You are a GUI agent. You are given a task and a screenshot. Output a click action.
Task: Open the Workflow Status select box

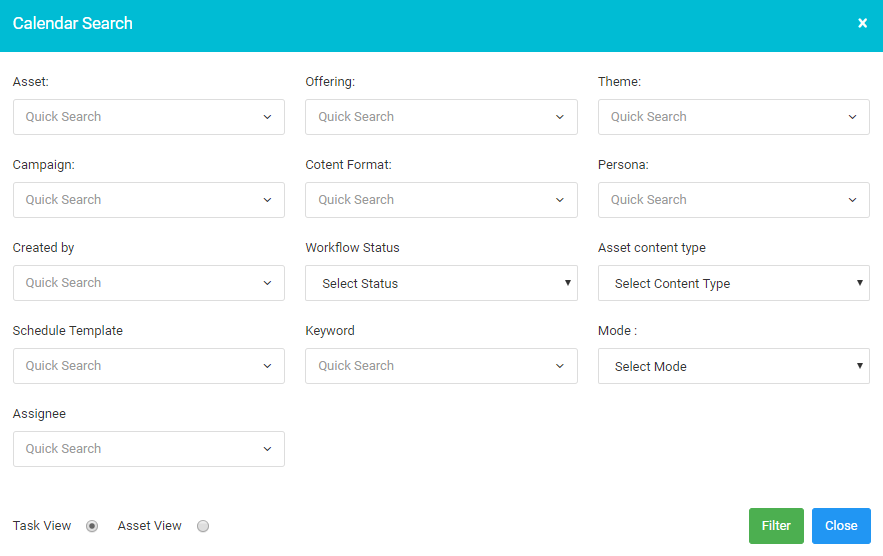pyautogui.click(x=441, y=283)
